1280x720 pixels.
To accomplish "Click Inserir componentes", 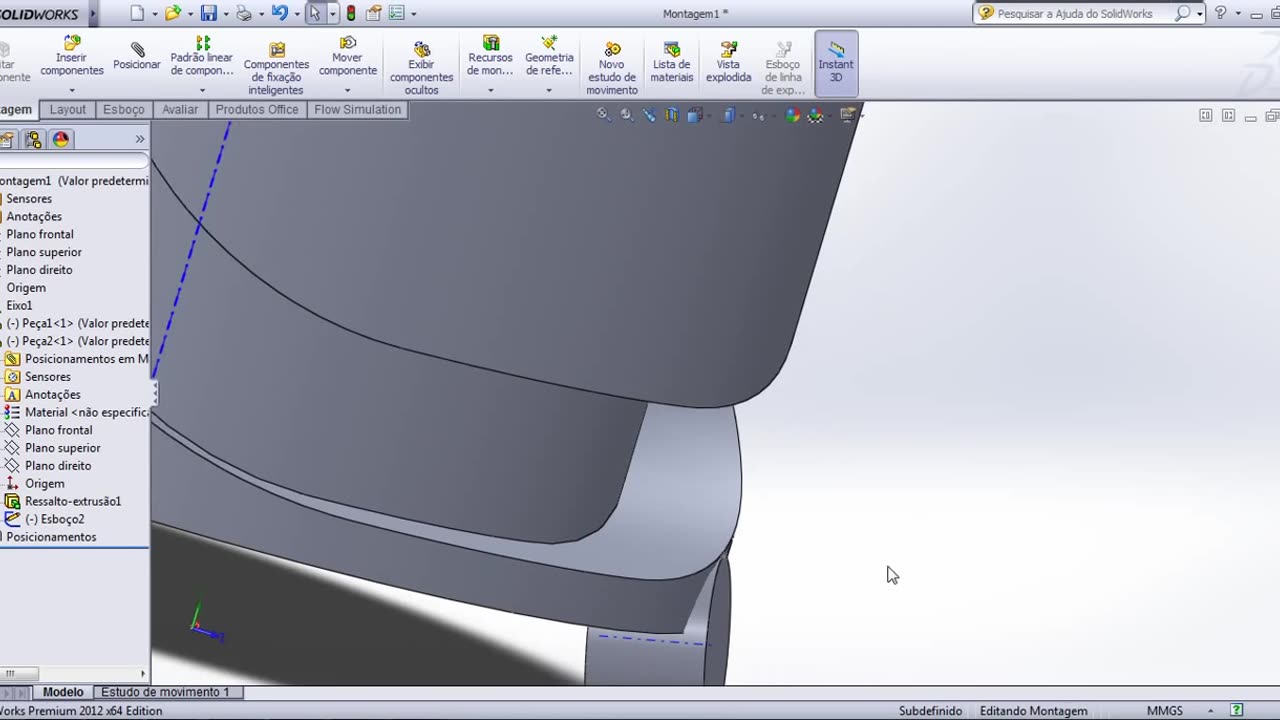I will [x=72, y=56].
